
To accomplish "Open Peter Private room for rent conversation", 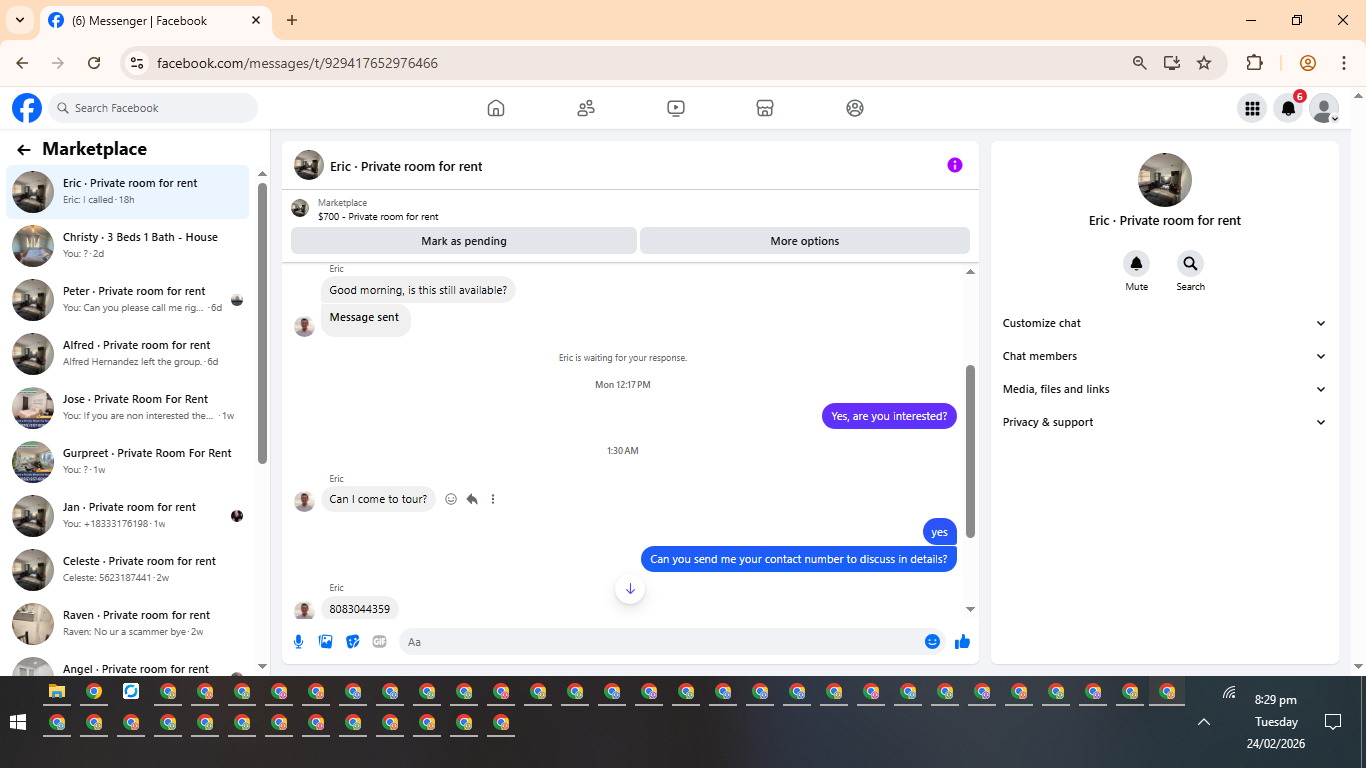I will (x=128, y=299).
